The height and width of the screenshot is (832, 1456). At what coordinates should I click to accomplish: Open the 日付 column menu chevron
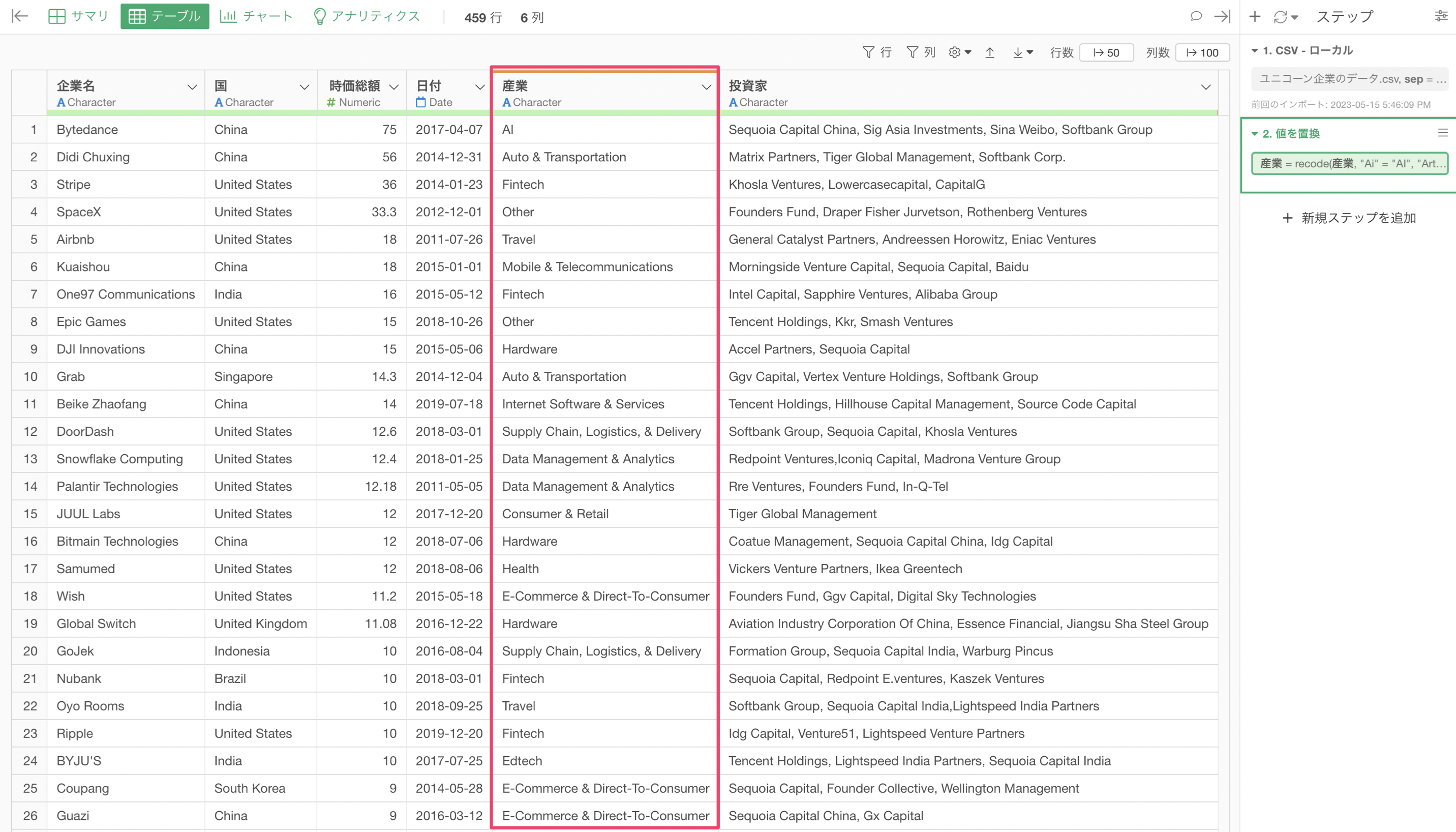480,87
